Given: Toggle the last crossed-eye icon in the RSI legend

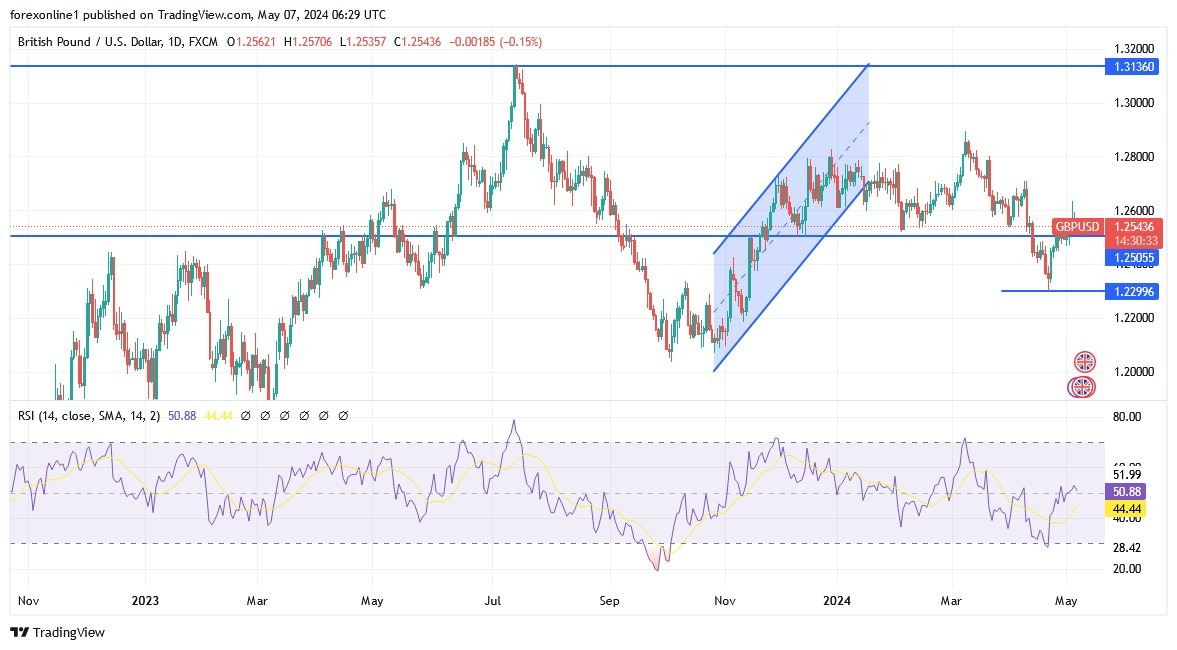Looking at the screenshot, I should 344,414.
